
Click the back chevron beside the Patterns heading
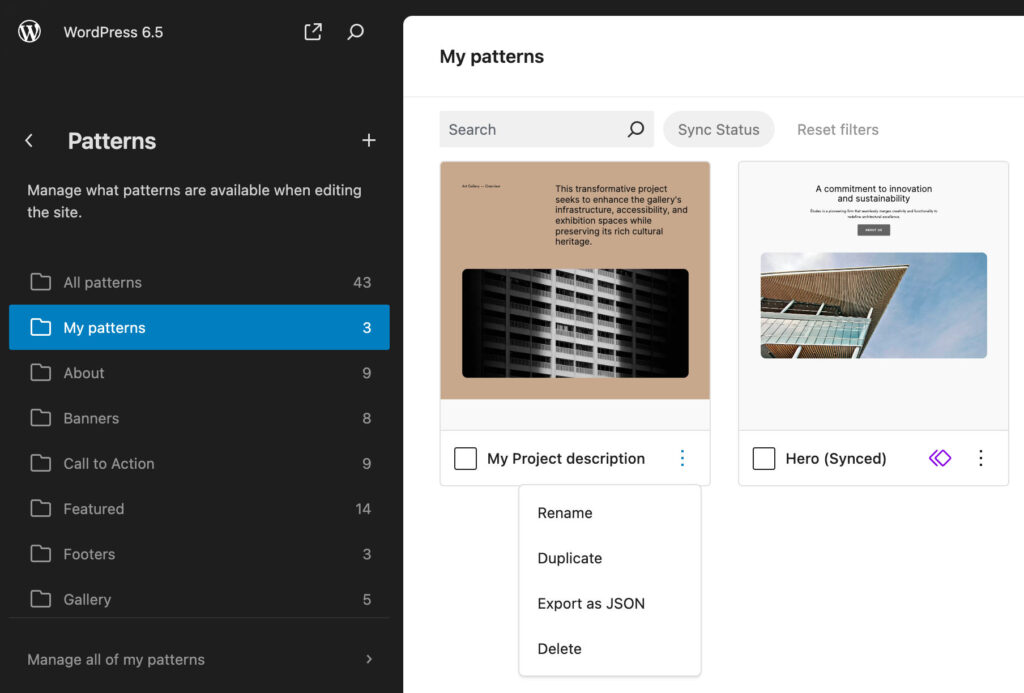pos(29,140)
